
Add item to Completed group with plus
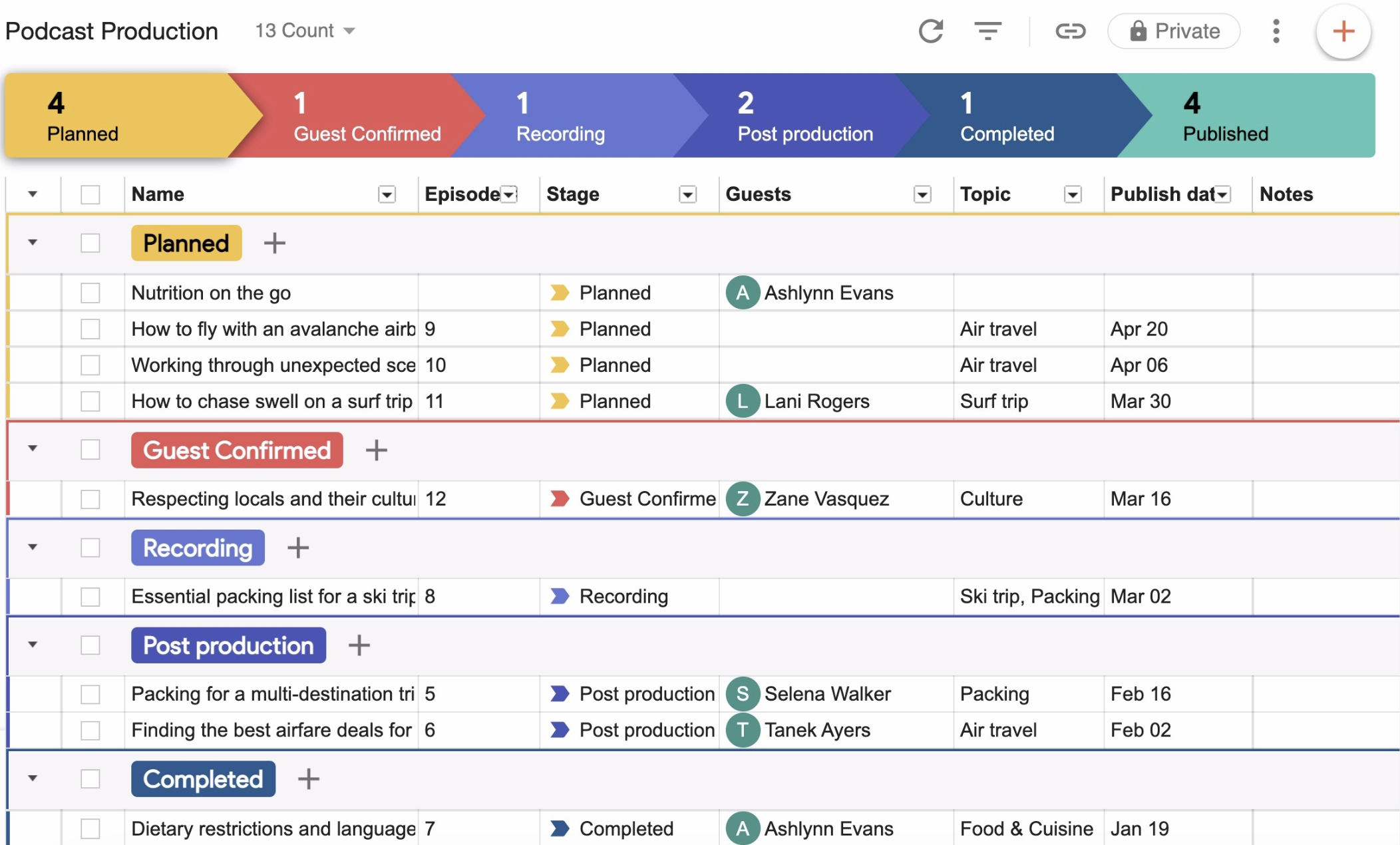308,779
